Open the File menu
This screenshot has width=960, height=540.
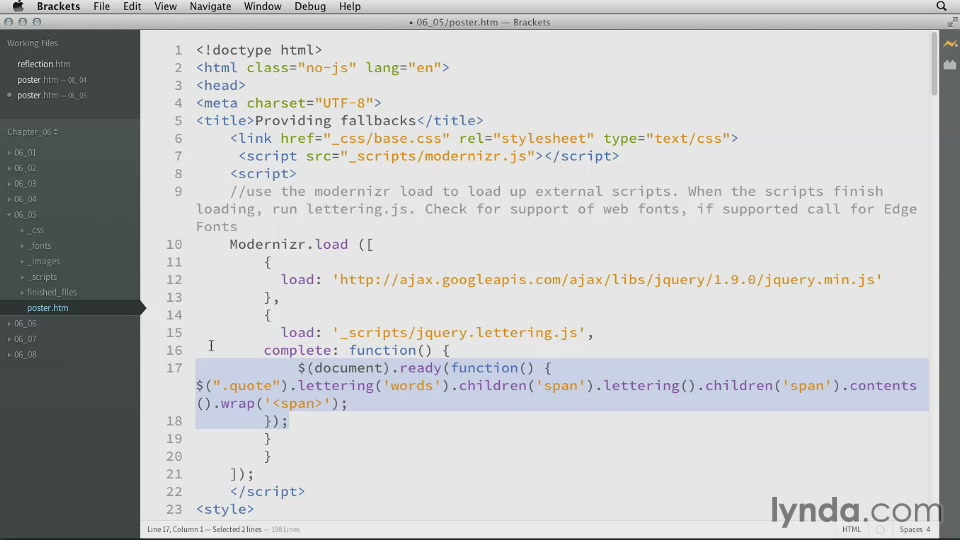(x=102, y=6)
